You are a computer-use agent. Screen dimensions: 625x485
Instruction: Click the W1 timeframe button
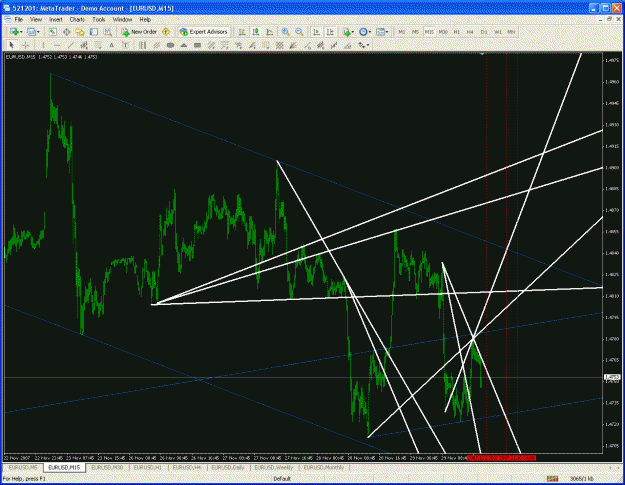tap(498, 32)
